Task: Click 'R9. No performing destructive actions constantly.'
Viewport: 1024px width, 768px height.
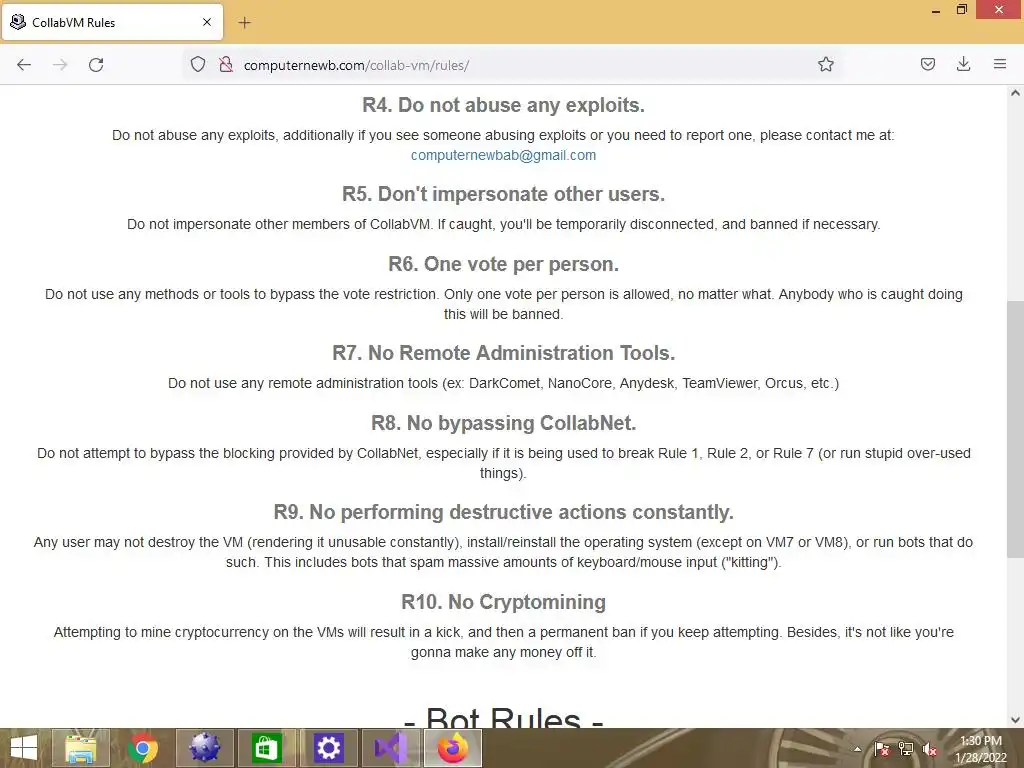Action: [503, 512]
